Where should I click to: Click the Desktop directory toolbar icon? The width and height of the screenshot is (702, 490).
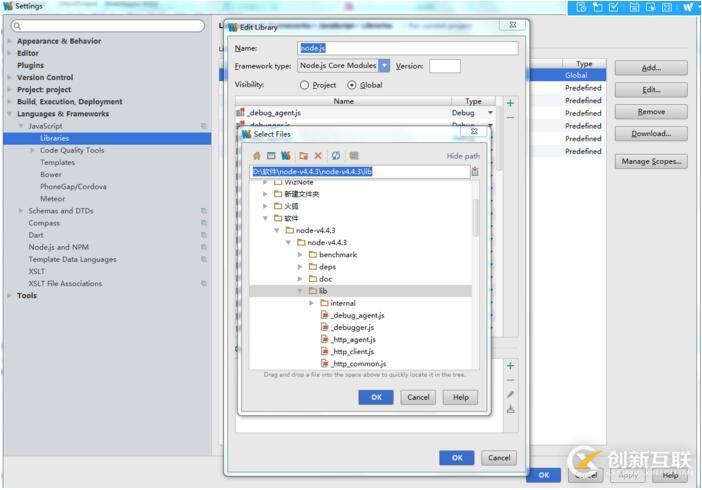pyautogui.click(x=271, y=156)
